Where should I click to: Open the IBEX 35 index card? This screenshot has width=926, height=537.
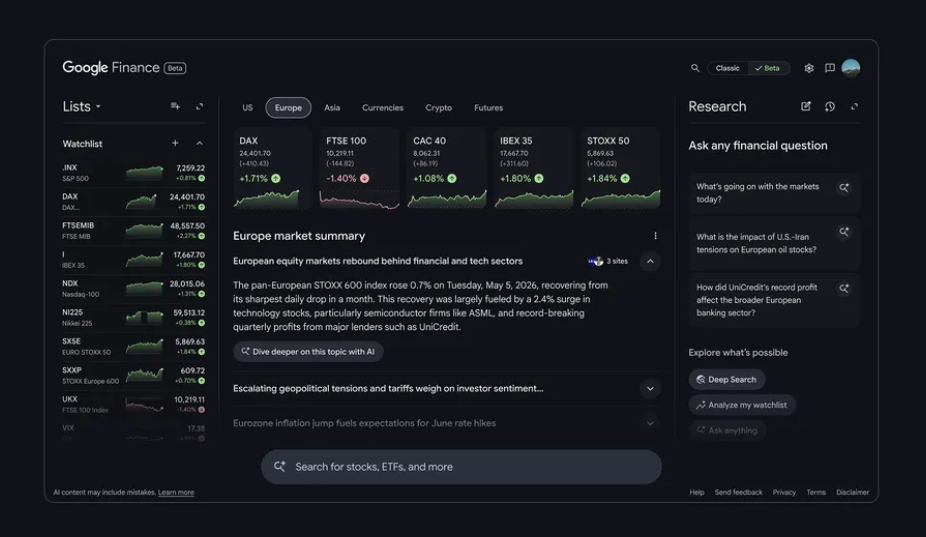(533, 169)
